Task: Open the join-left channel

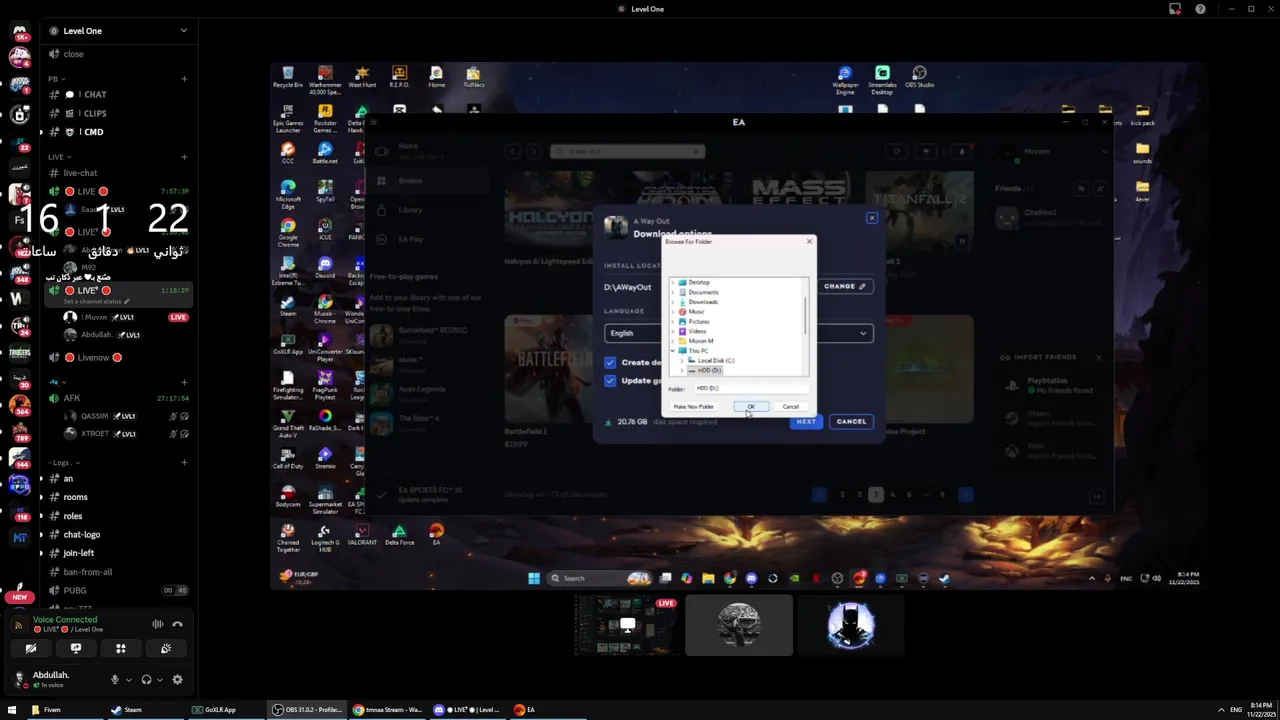Action: click(118, 553)
